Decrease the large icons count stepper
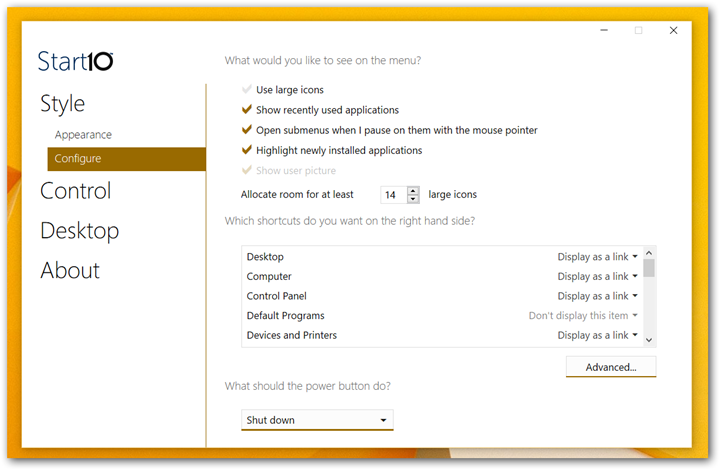The image size is (720, 470). click(413, 199)
